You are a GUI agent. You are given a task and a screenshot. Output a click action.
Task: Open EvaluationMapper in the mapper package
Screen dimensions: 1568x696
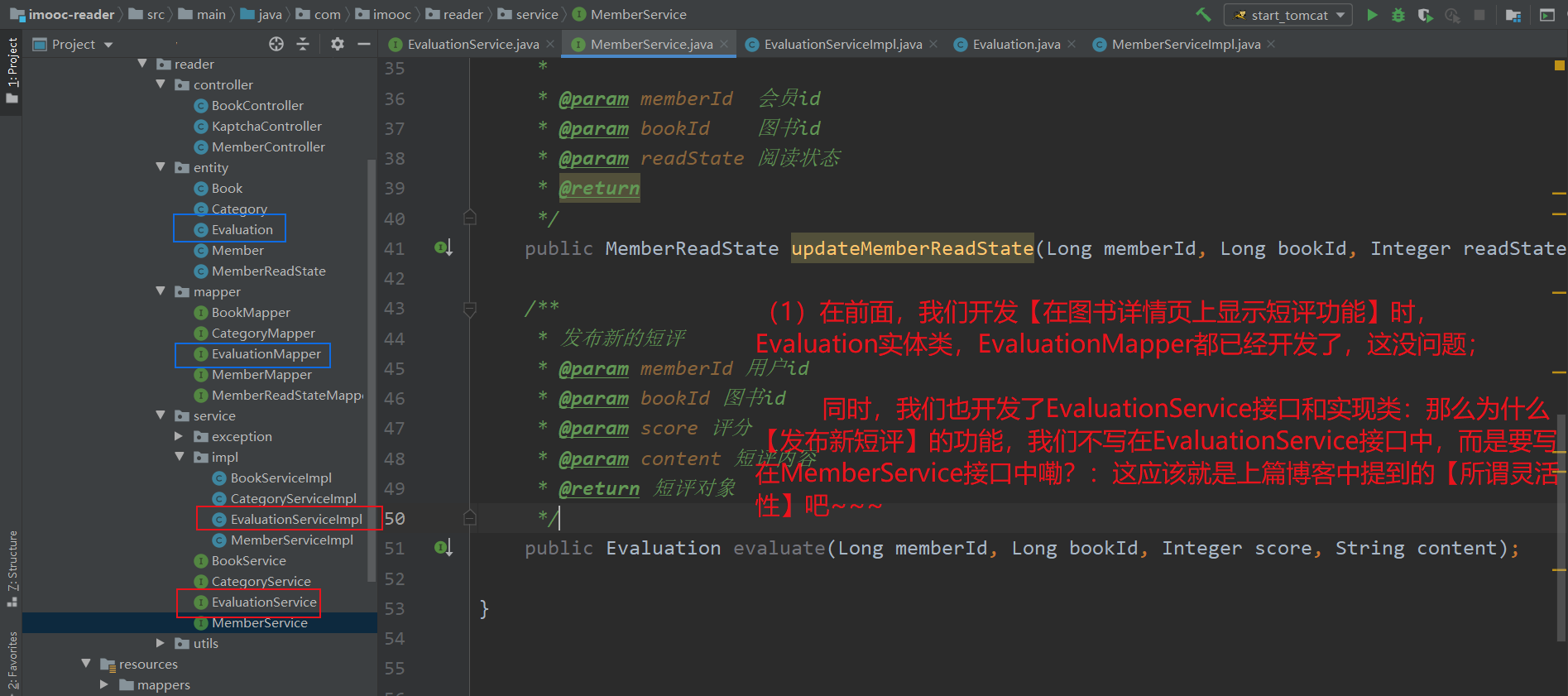(266, 354)
